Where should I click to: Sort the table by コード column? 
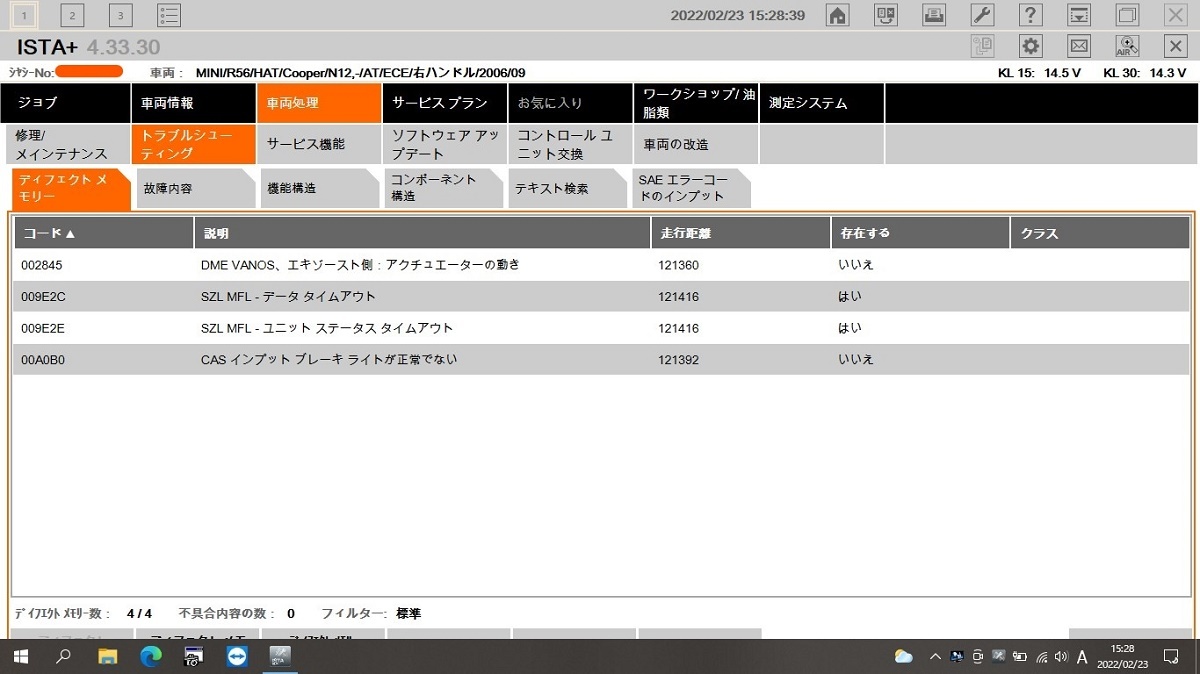pyautogui.click(x=103, y=233)
